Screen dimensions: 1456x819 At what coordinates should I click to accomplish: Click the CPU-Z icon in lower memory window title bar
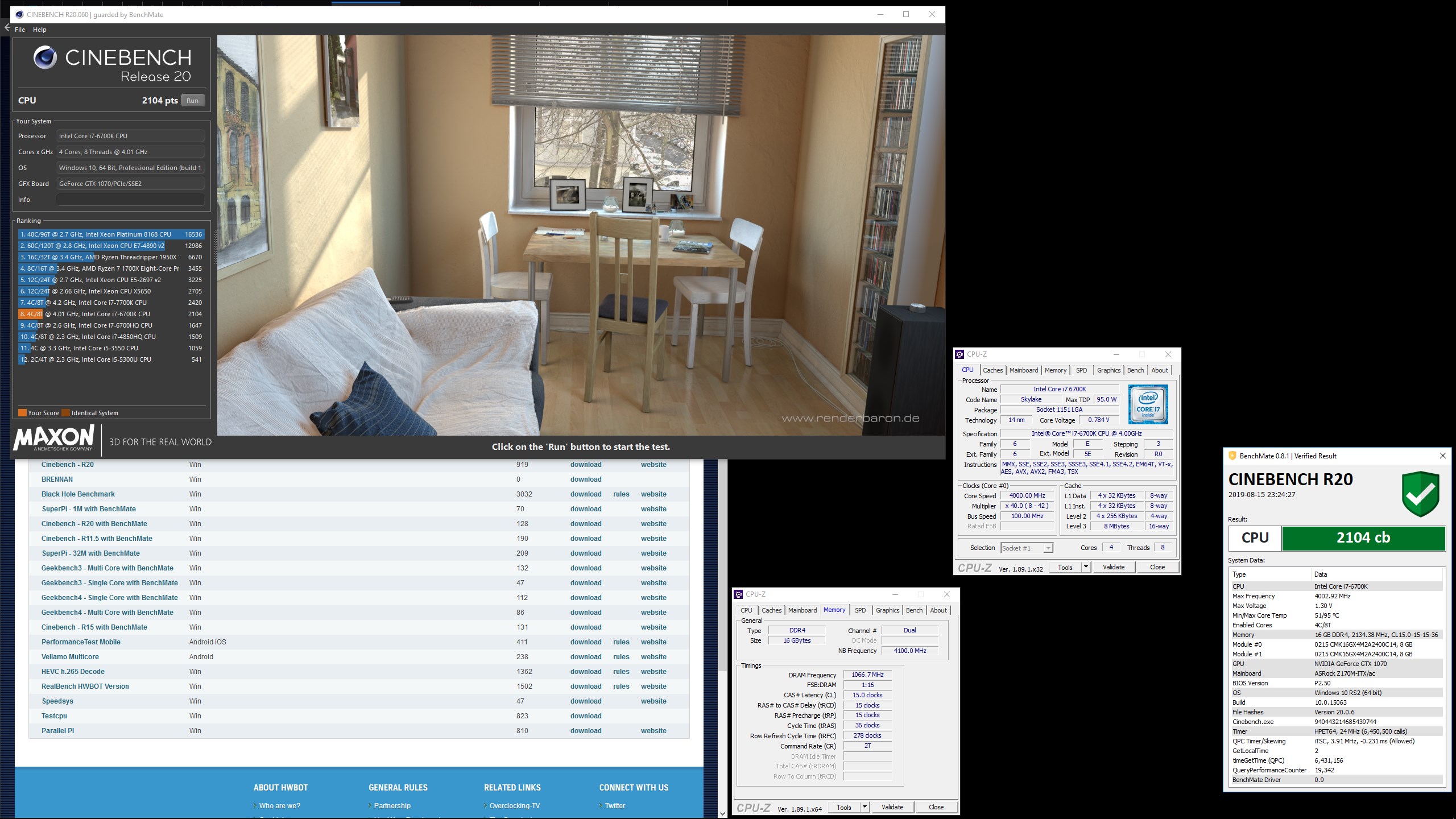tap(739, 594)
